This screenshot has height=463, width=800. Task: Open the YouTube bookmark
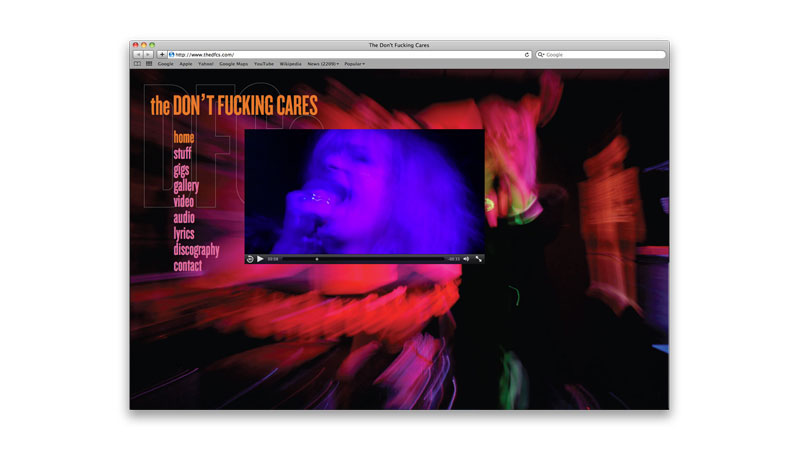tap(264, 64)
